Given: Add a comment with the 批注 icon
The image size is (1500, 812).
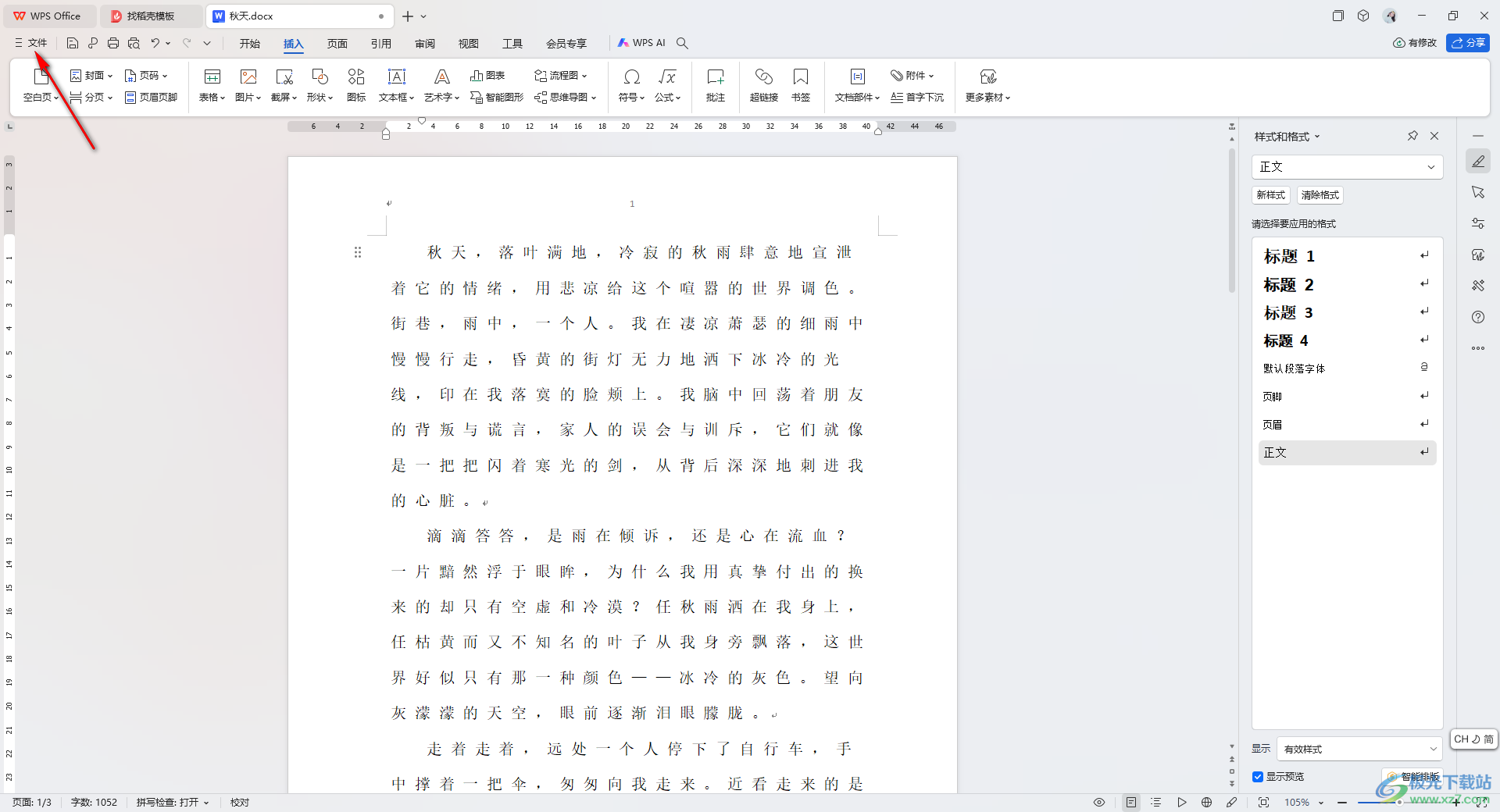Looking at the screenshot, I should 716,77.
